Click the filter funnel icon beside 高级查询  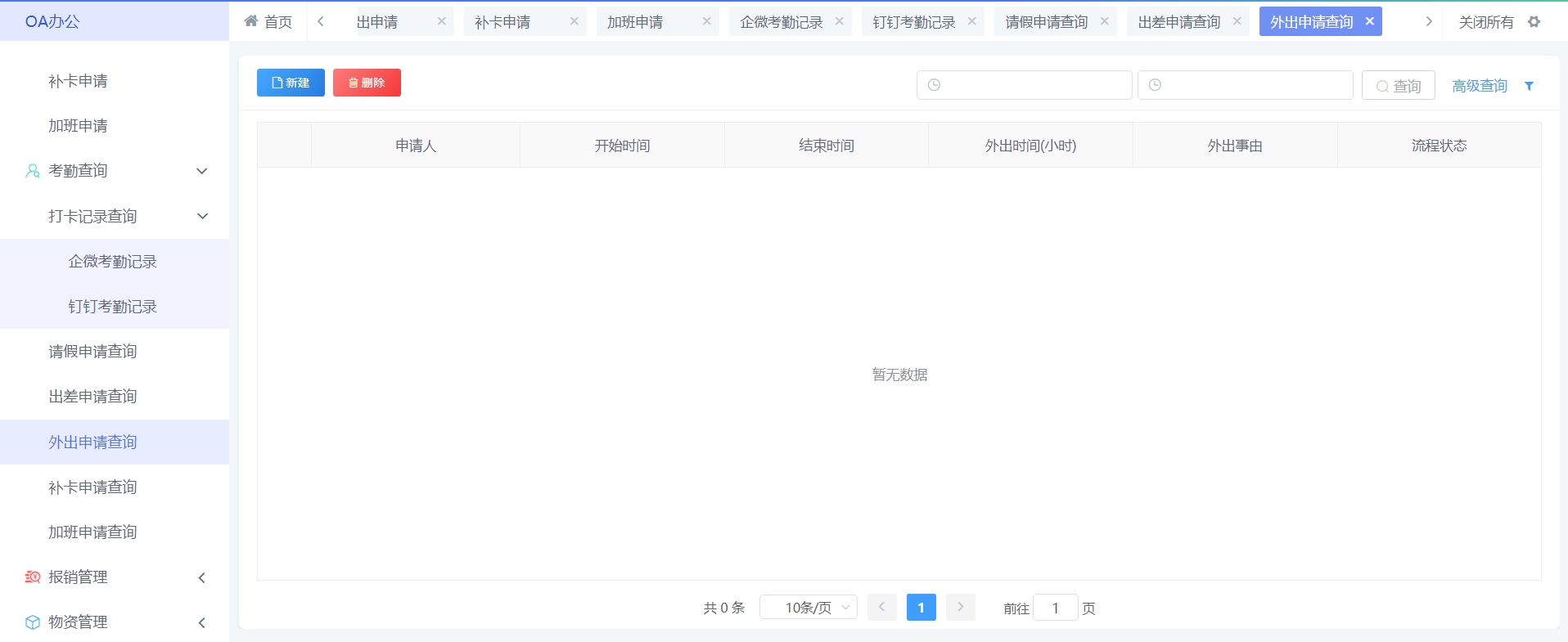1529,86
